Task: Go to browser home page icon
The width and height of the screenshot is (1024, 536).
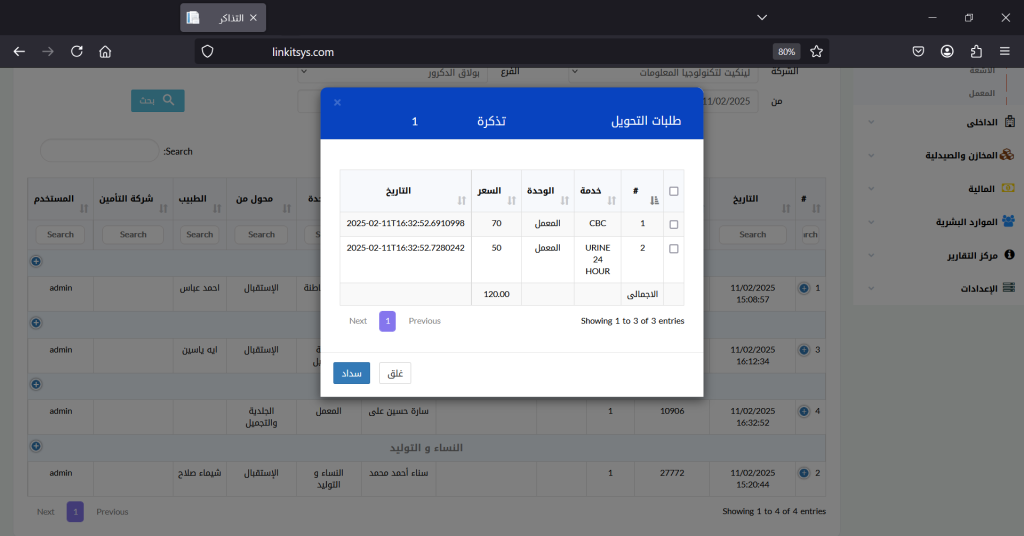Action: (106, 51)
